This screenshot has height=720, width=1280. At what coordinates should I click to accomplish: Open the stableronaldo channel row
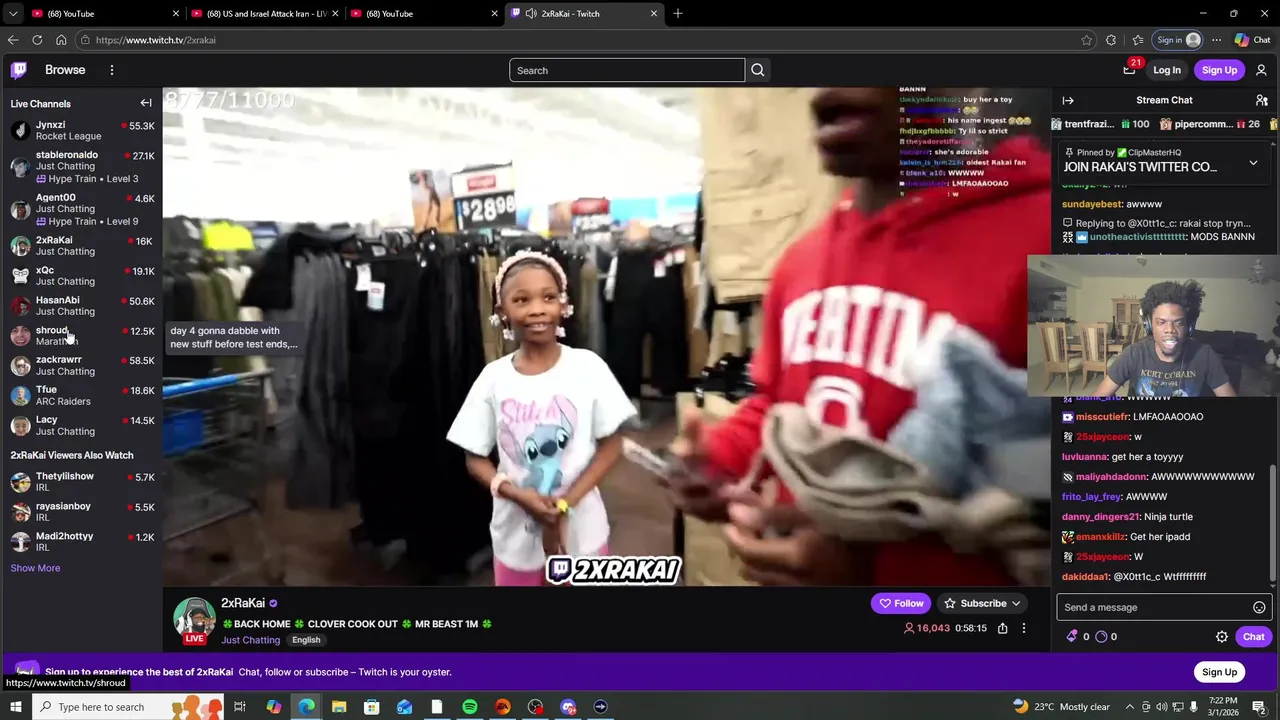click(x=82, y=167)
